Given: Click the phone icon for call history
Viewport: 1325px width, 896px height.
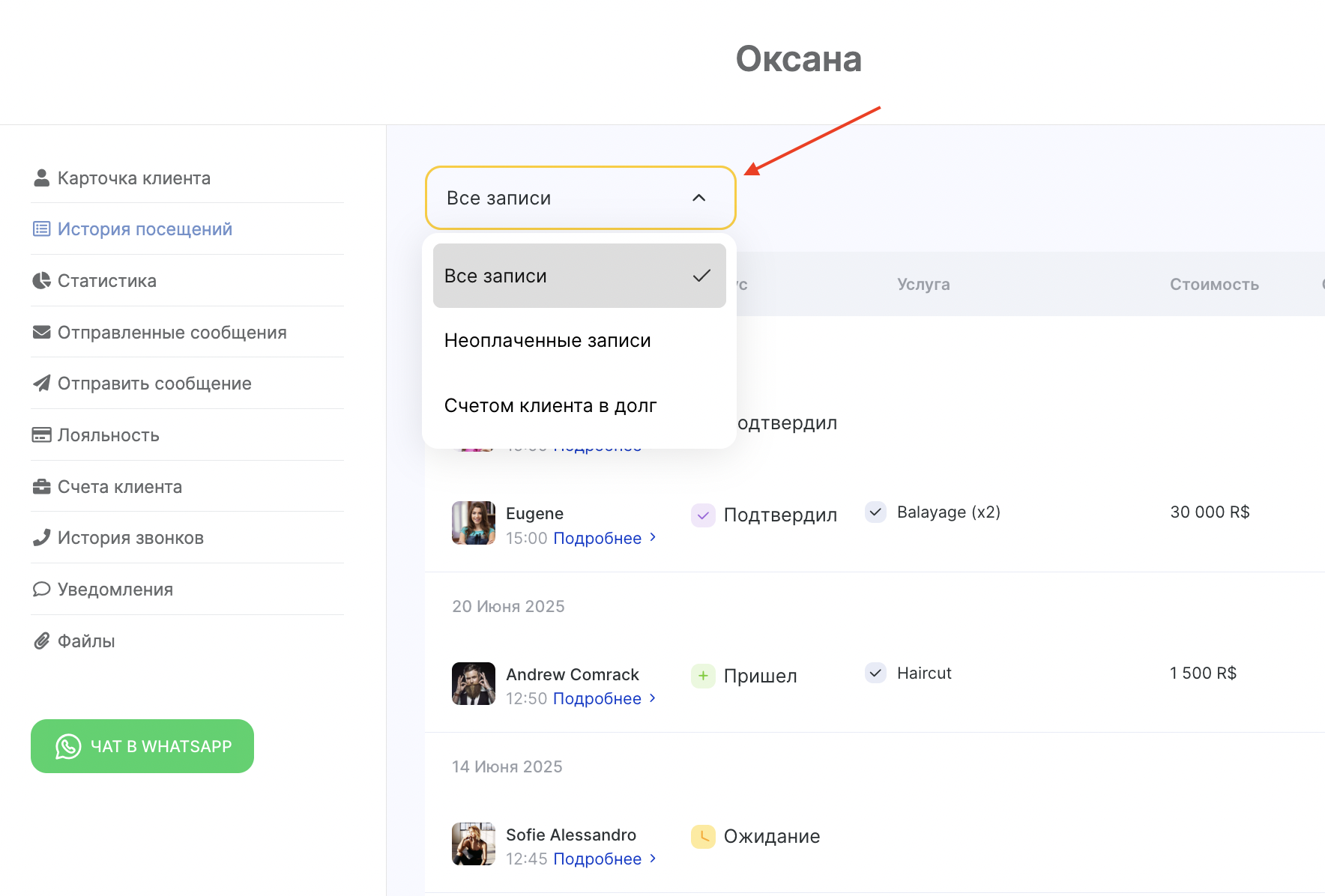Looking at the screenshot, I should pyautogui.click(x=42, y=538).
